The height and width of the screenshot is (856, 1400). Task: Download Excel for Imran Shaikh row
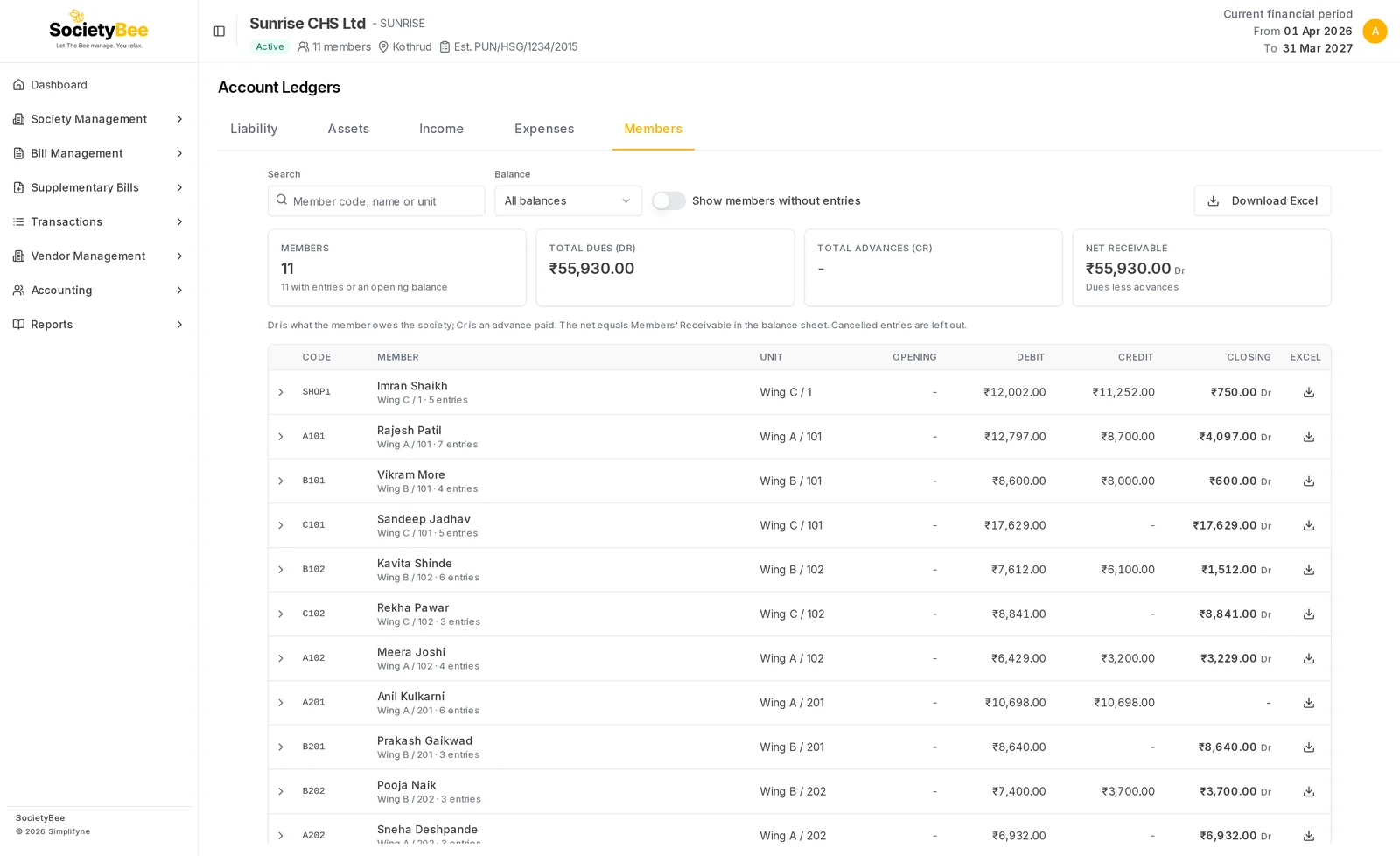(1309, 392)
